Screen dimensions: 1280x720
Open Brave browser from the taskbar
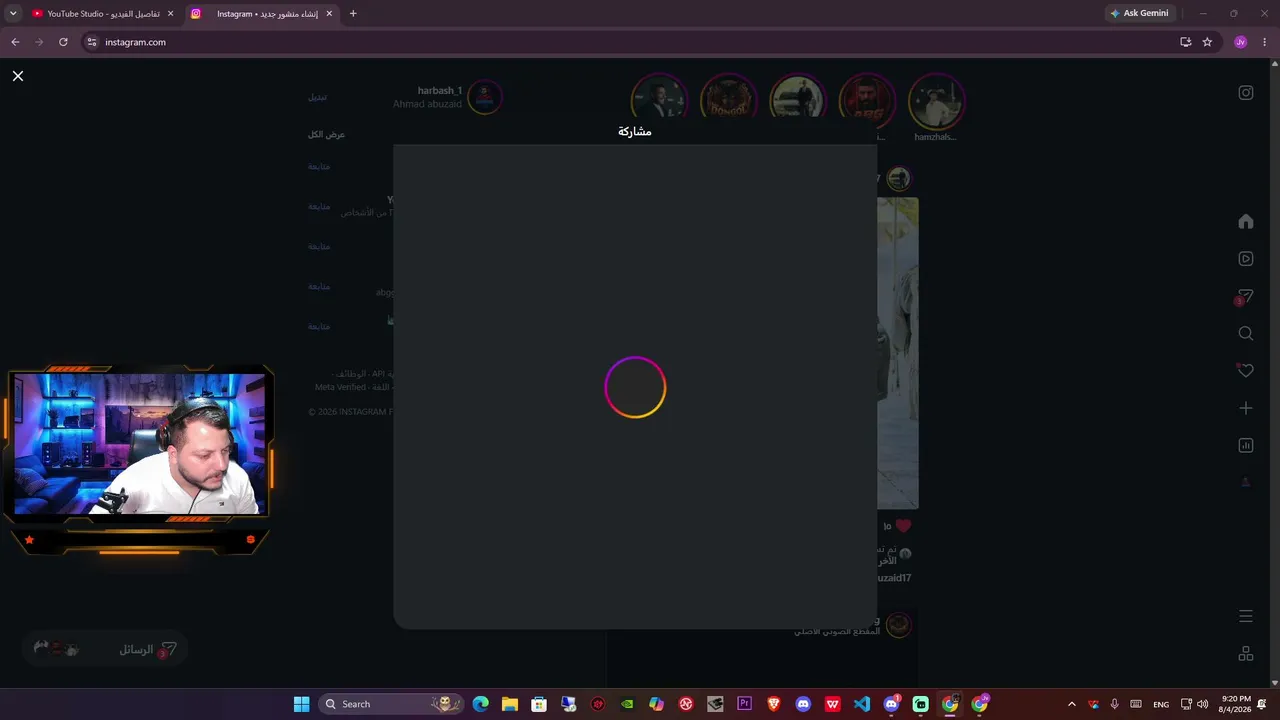click(x=773, y=704)
